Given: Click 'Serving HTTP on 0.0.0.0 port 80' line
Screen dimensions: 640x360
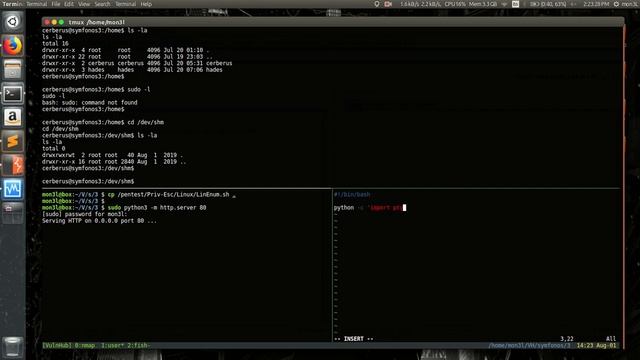Looking at the screenshot, I should pyautogui.click(x=99, y=220).
